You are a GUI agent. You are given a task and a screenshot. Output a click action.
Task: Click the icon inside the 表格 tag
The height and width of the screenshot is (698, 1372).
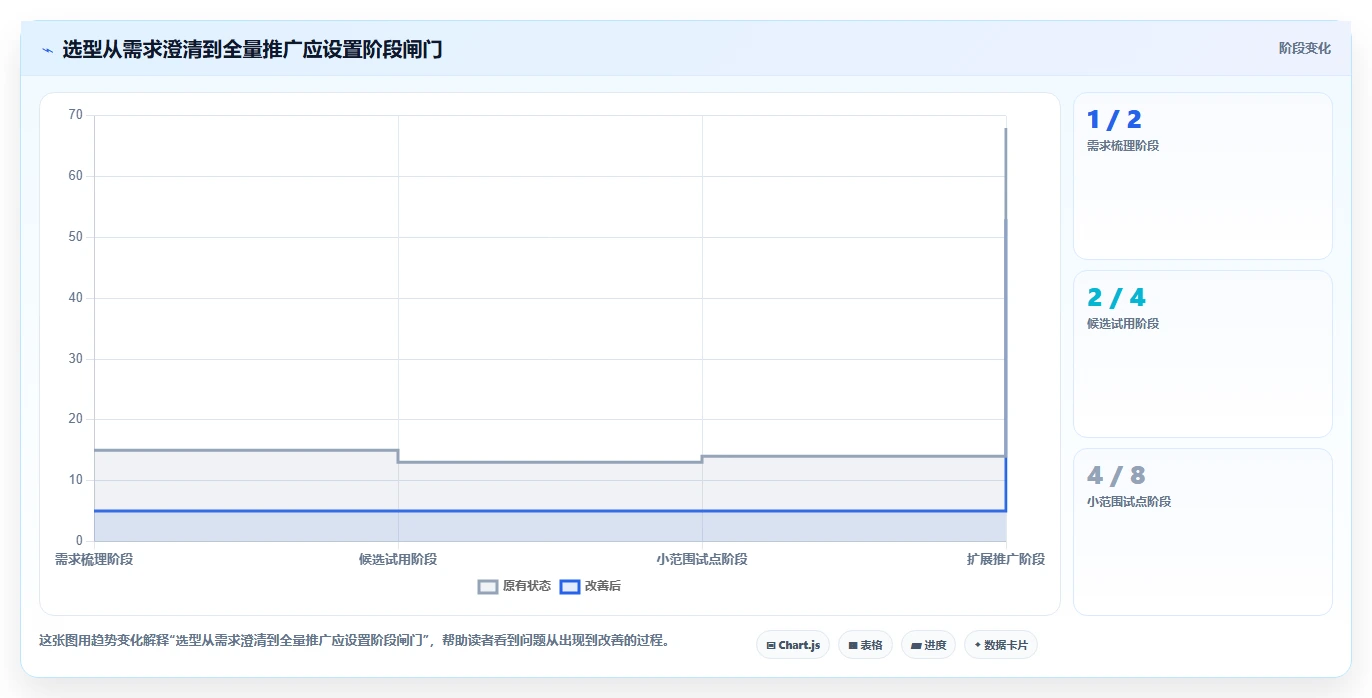pos(853,646)
